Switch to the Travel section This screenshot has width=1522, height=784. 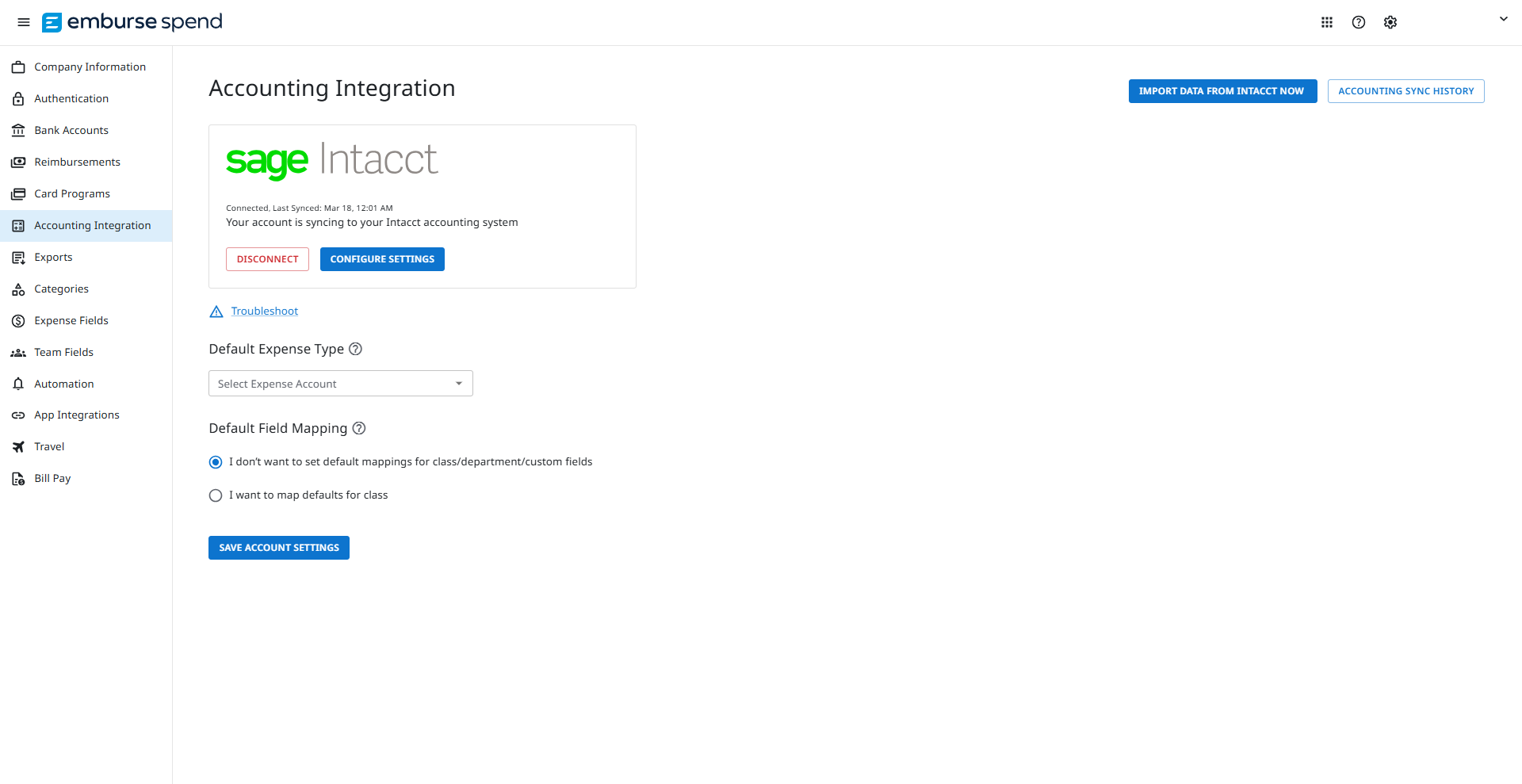coord(49,446)
